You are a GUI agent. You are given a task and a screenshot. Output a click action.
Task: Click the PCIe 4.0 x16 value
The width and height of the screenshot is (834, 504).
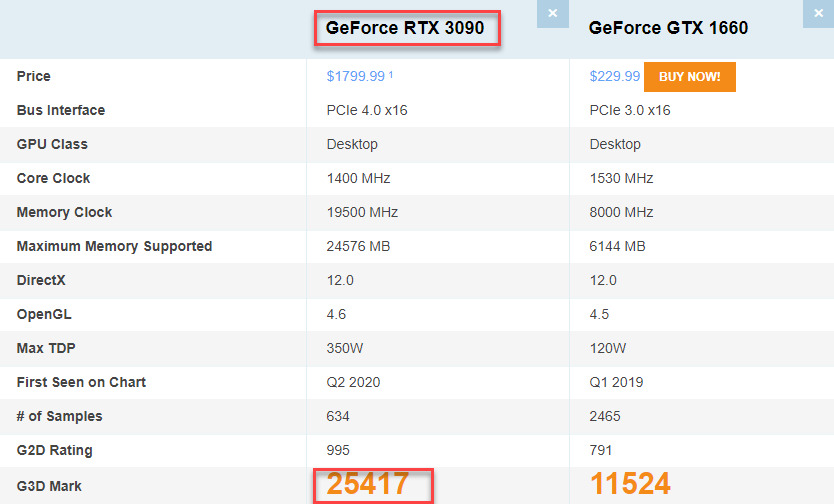pos(367,110)
